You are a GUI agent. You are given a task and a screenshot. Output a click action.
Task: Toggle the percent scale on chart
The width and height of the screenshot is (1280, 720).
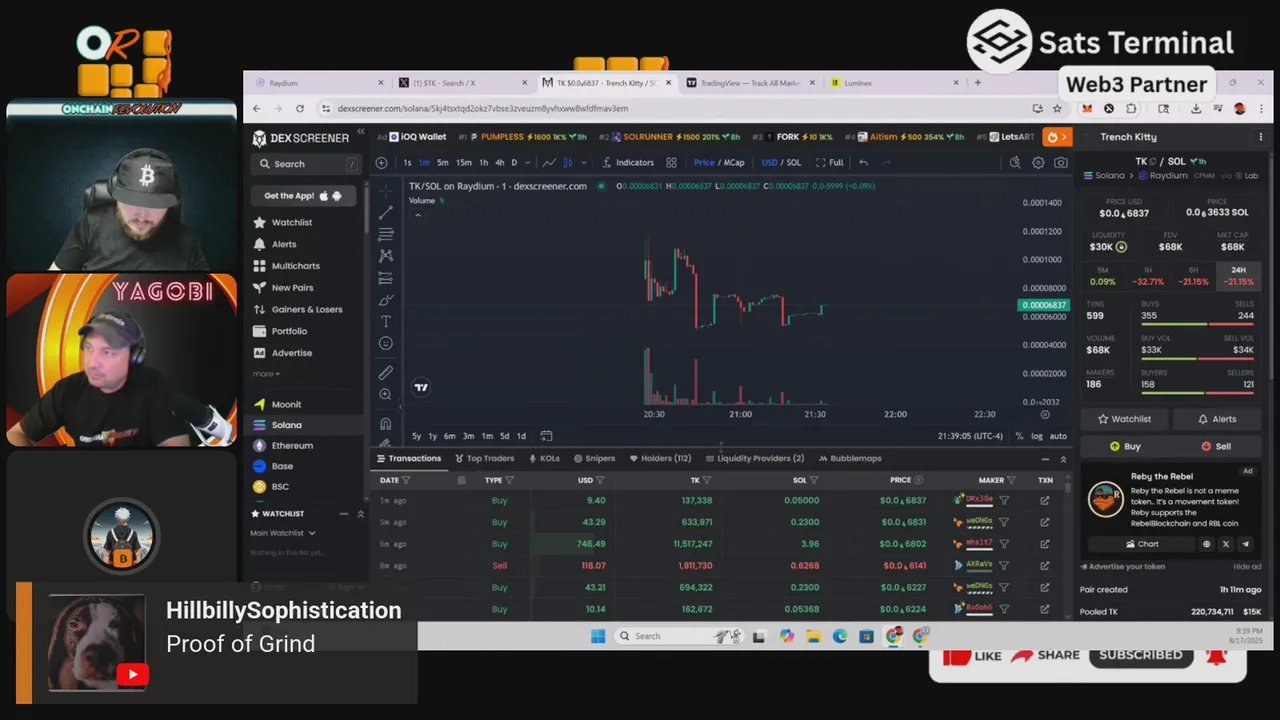tap(1019, 436)
